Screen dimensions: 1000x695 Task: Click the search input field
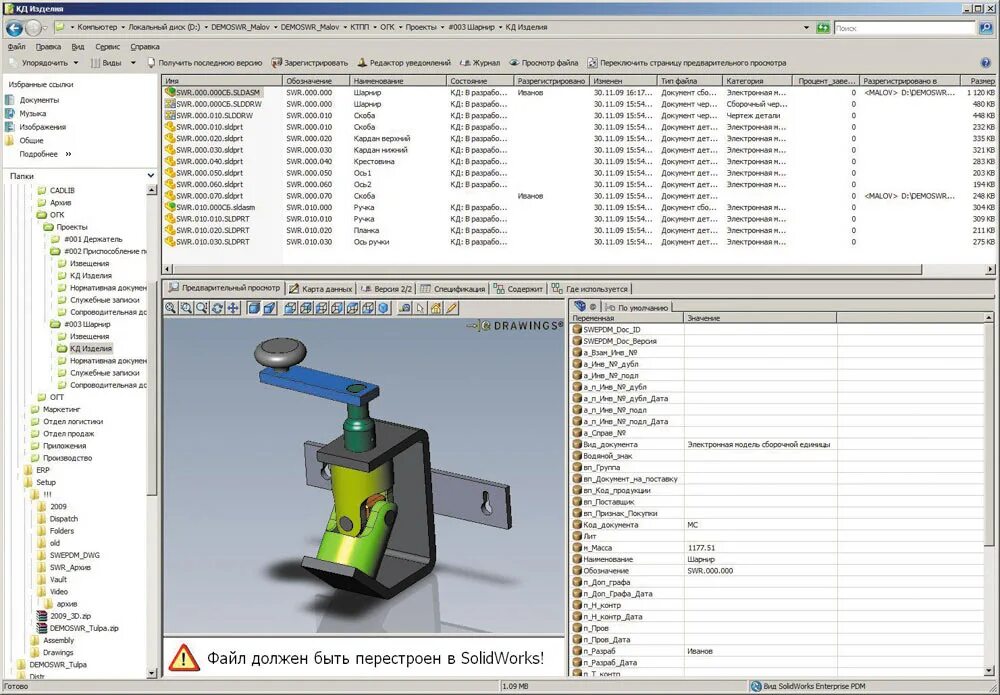click(x=904, y=28)
